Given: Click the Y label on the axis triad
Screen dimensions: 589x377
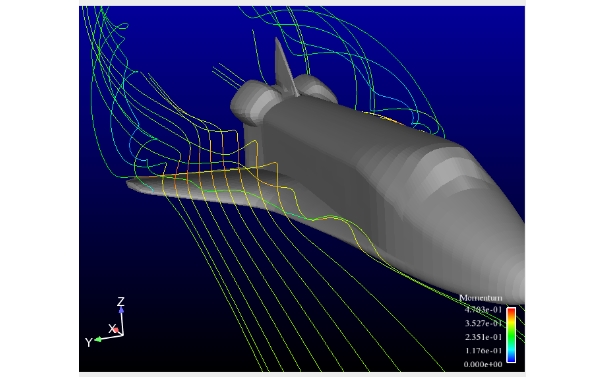Looking at the screenshot, I should 88,342.
